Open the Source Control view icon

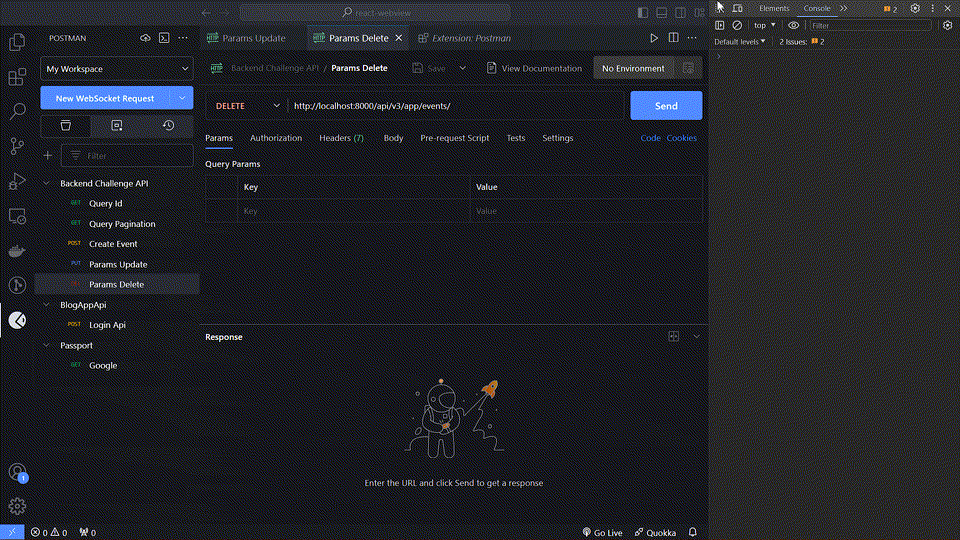tap(17, 146)
